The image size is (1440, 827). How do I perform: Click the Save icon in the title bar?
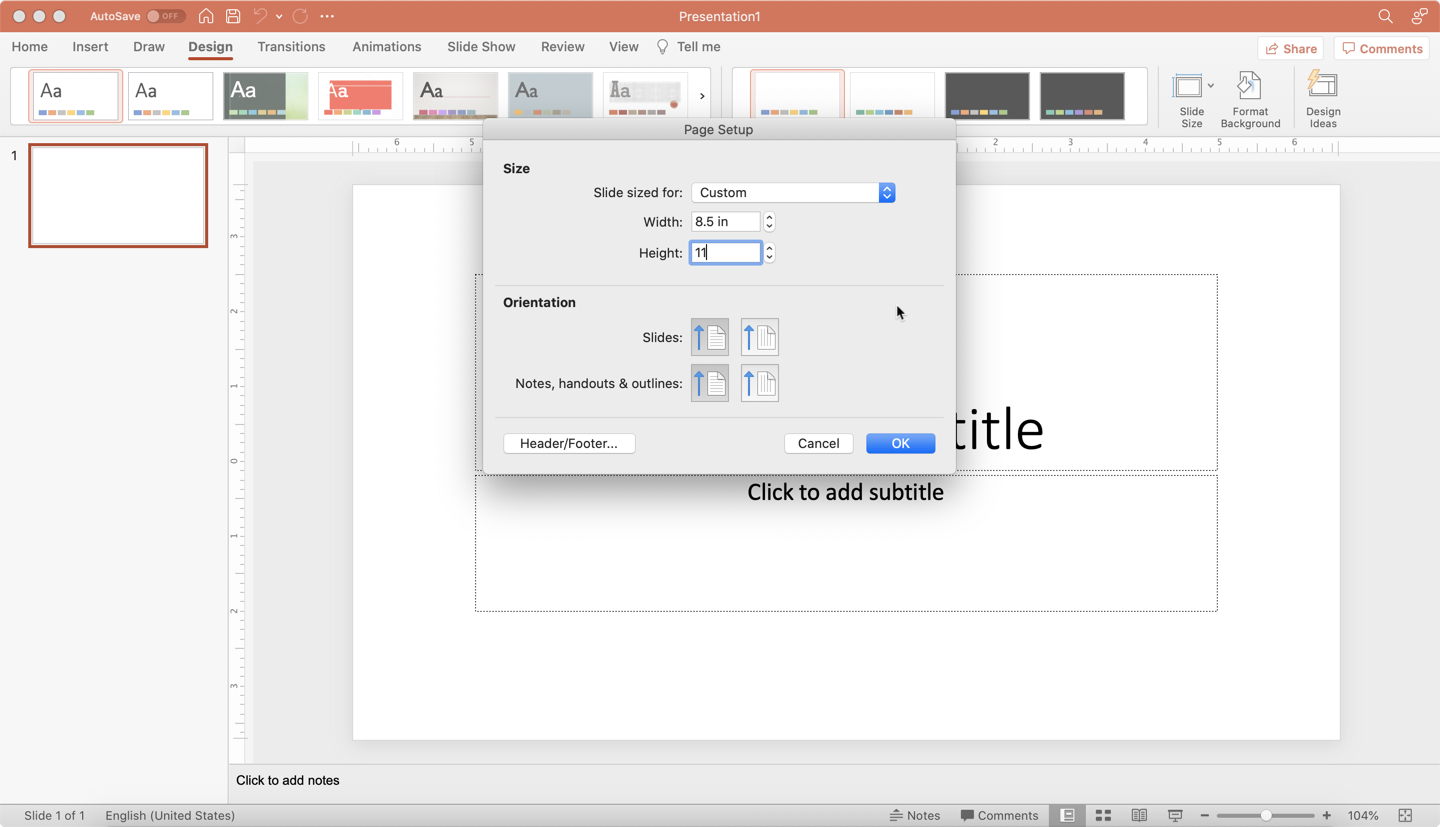[233, 16]
